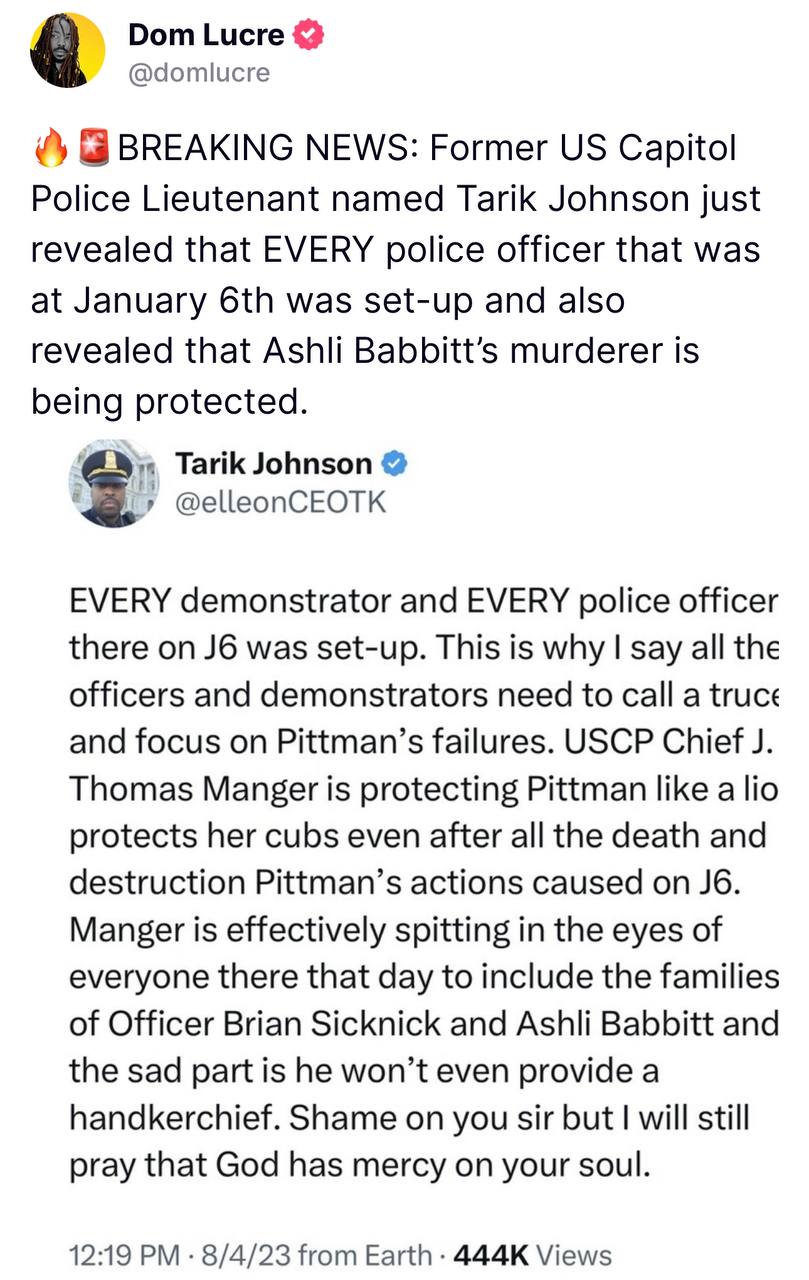Click the "from Earth" location text
Viewport: 809px width, 1280px height.
(364, 1254)
